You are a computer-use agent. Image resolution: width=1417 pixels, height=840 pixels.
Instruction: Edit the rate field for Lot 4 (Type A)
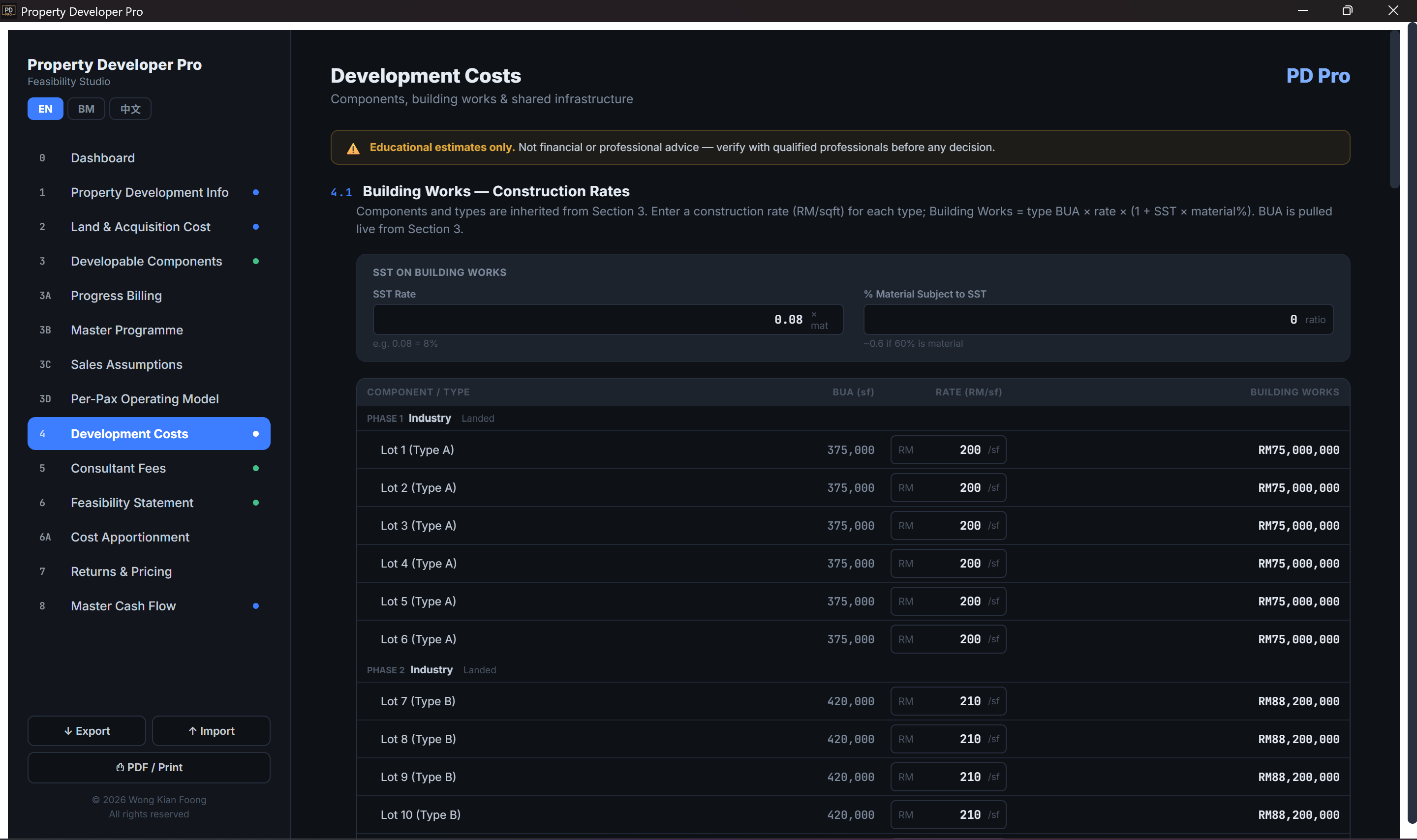[x=948, y=564]
